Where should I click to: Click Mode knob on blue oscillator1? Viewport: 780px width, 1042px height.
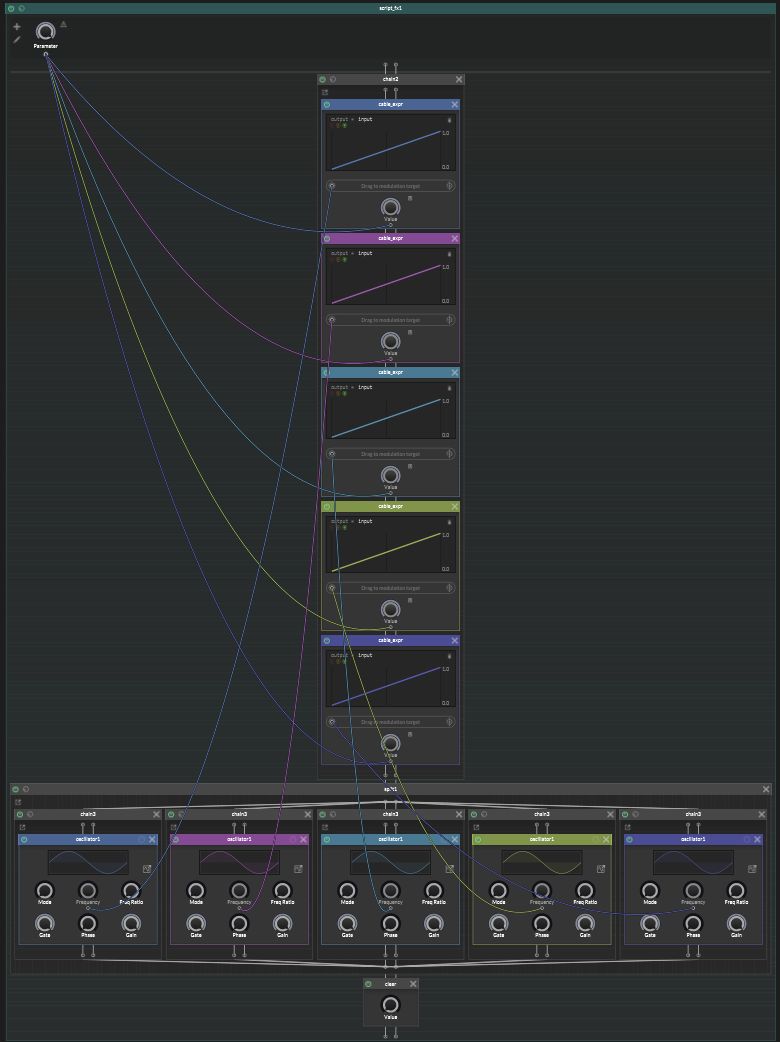point(45,890)
